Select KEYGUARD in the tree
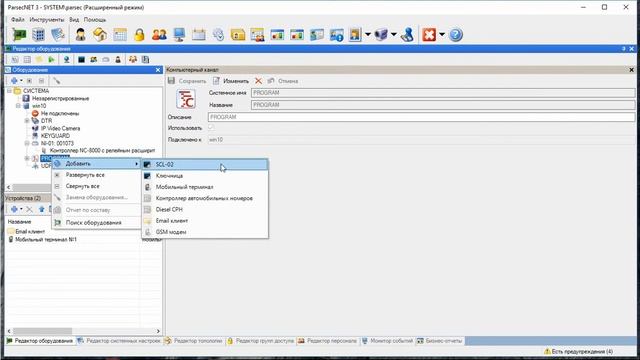Viewport: 640px width, 360px height. point(55,136)
